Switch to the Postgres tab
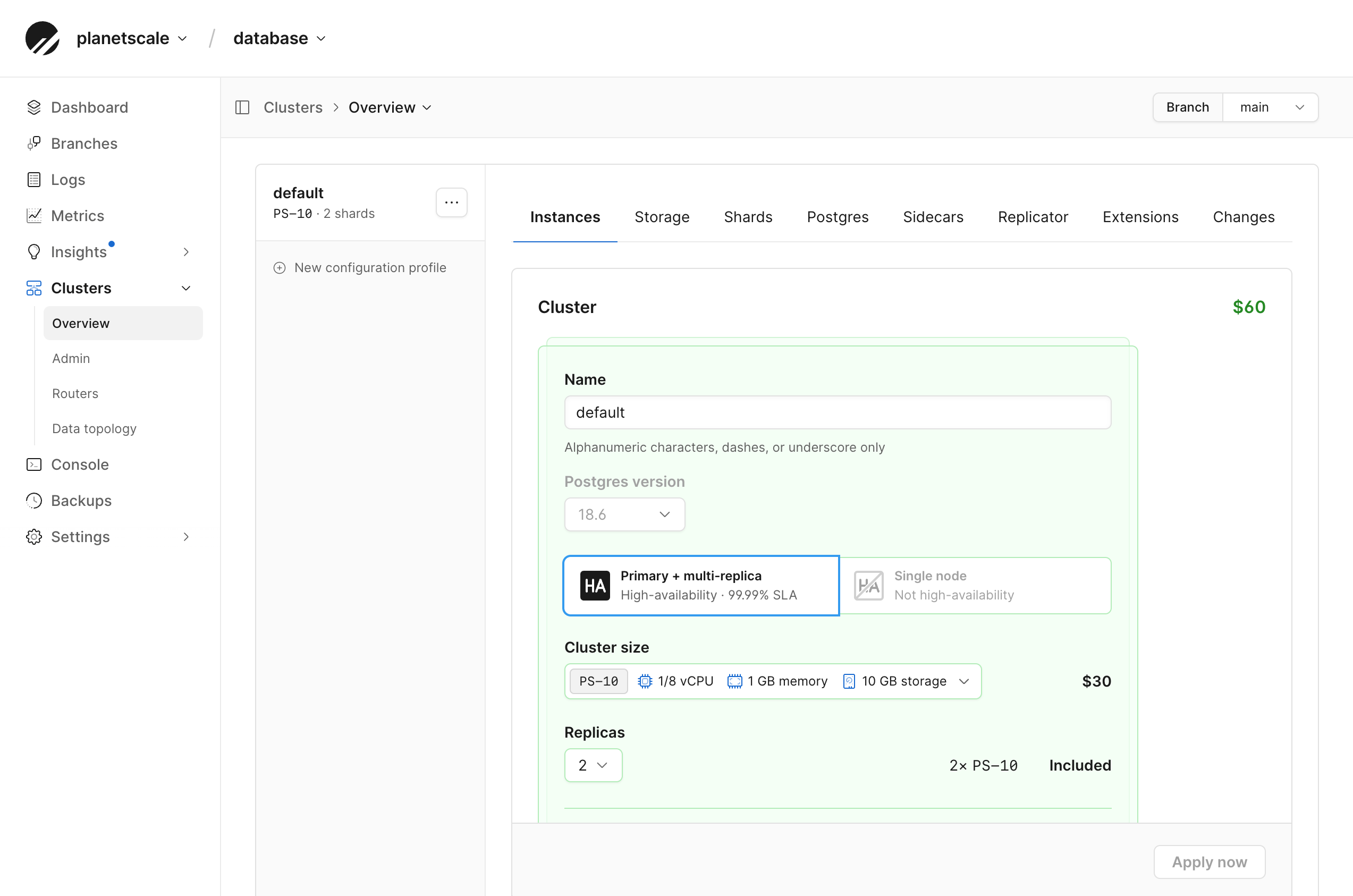 (838, 217)
